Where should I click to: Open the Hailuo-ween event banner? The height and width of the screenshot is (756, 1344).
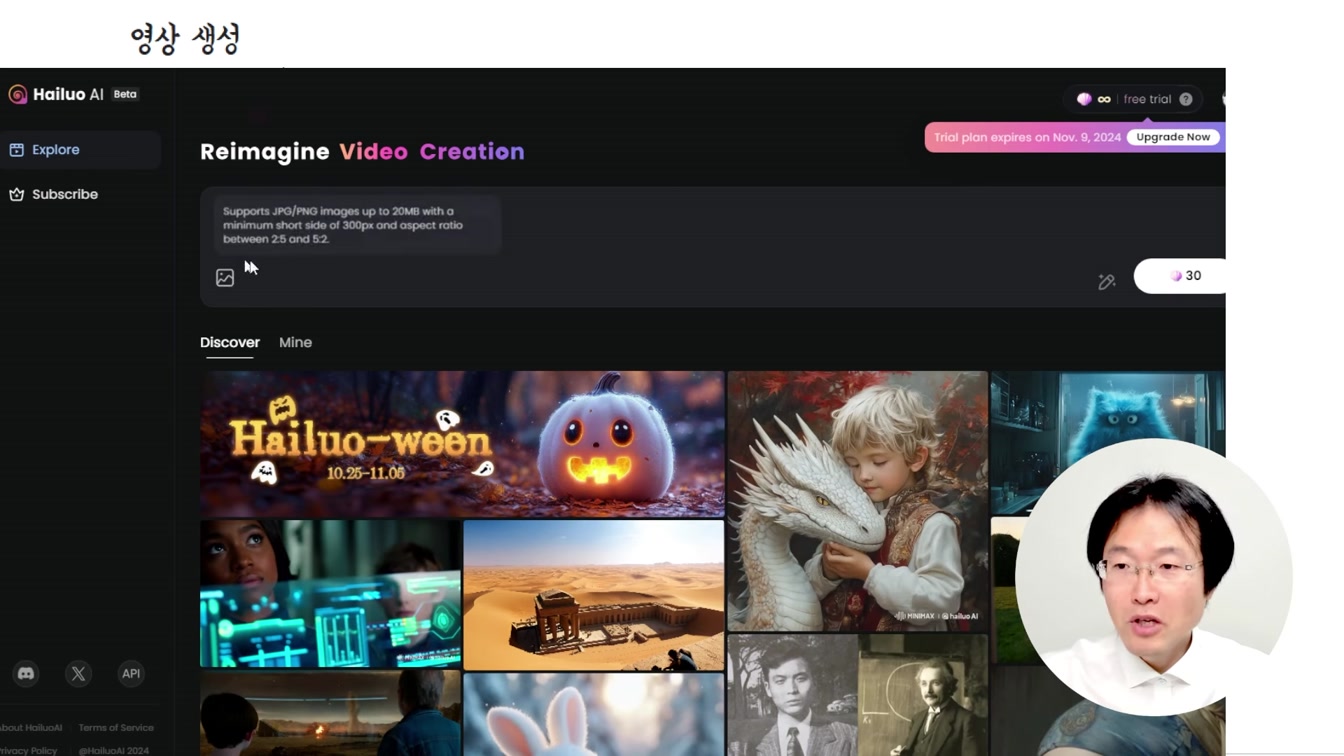pyautogui.click(x=462, y=444)
